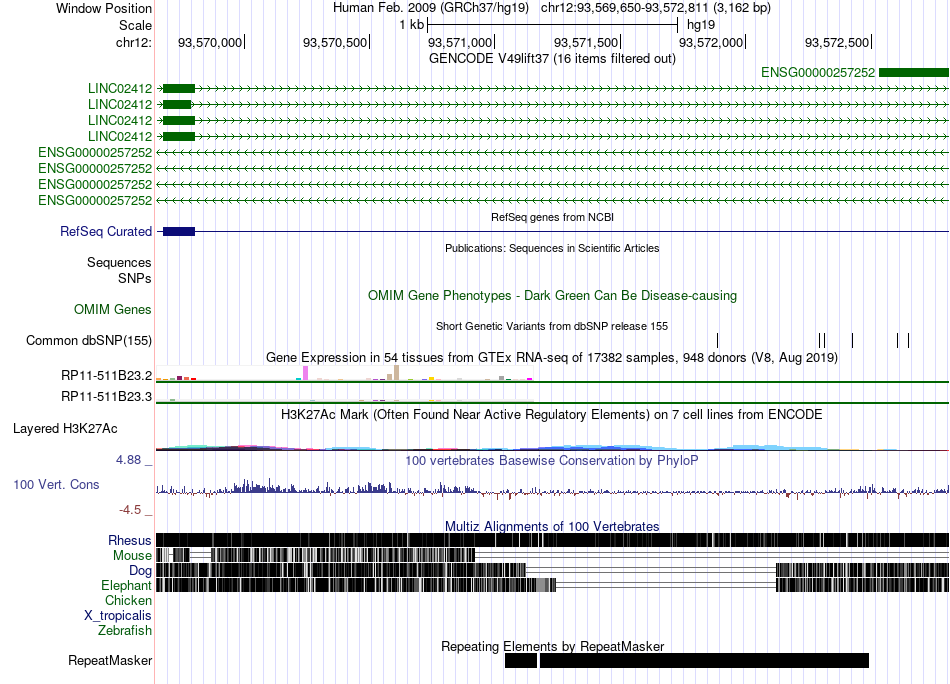This screenshot has width=950, height=684.
Task: Click the 93,571,500 ruler coordinate
Action: (586, 42)
